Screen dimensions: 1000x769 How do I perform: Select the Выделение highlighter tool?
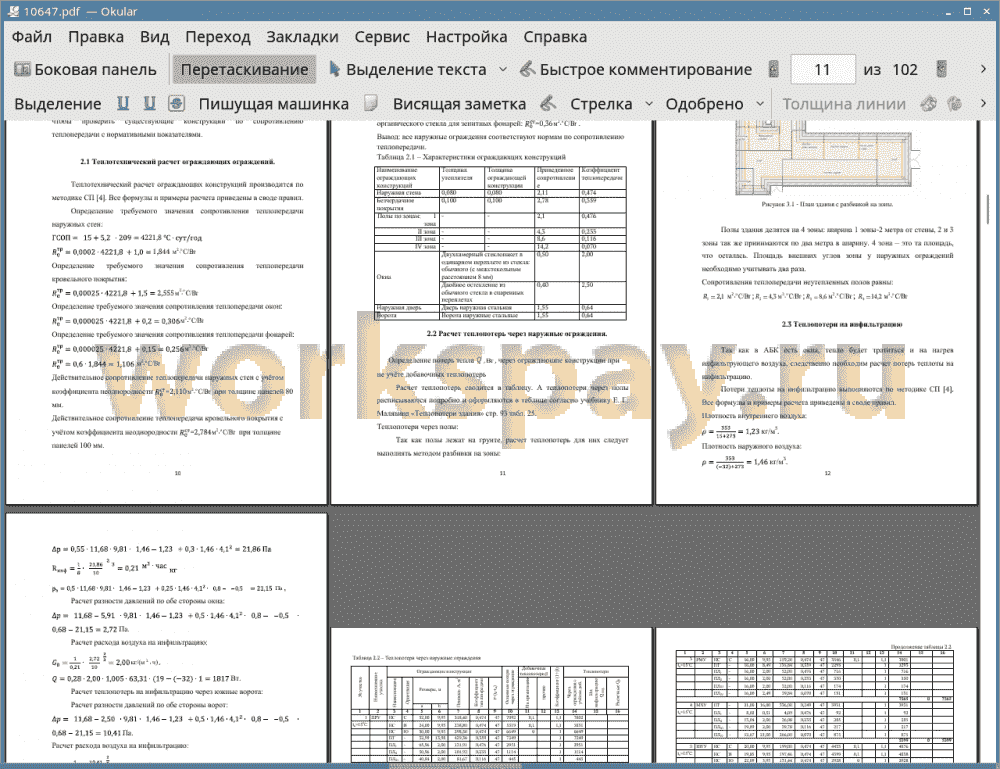pos(57,104)
